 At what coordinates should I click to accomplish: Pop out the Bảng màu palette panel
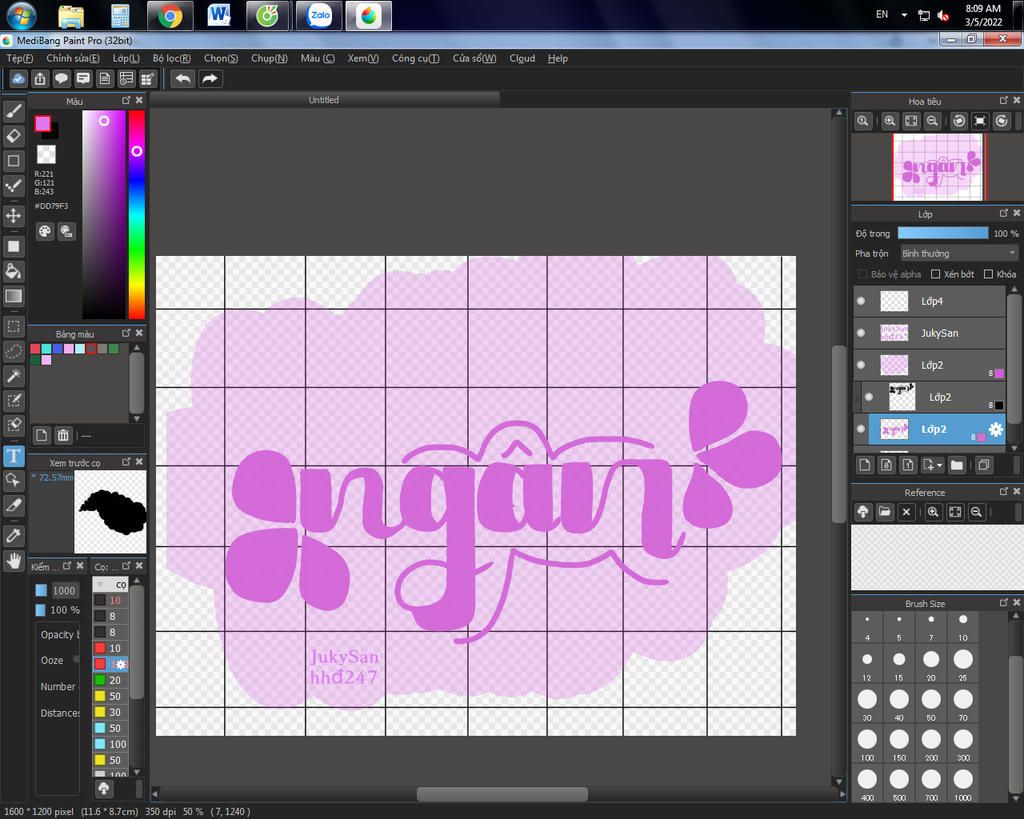pos(126,333)
